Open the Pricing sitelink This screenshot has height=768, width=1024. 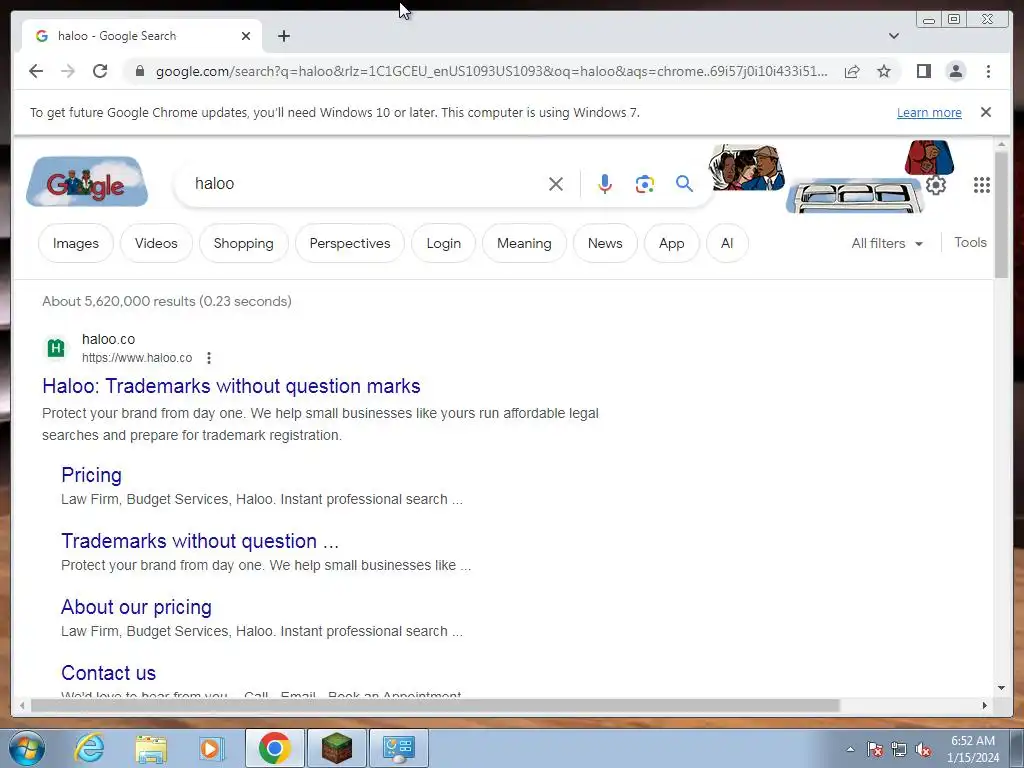point(91,475)
